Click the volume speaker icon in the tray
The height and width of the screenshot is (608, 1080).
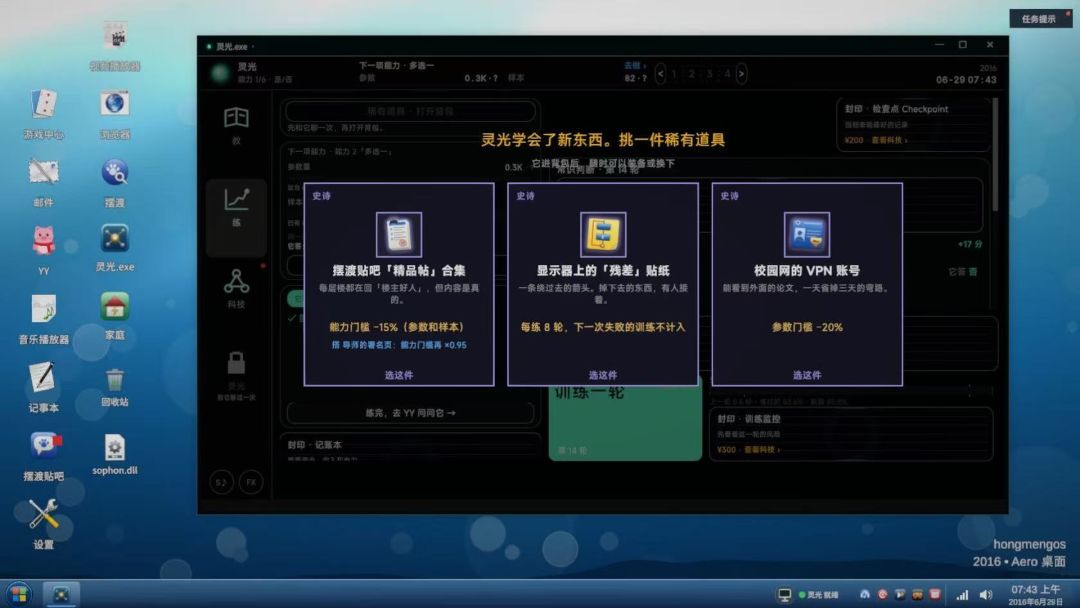tap(986, 595)
